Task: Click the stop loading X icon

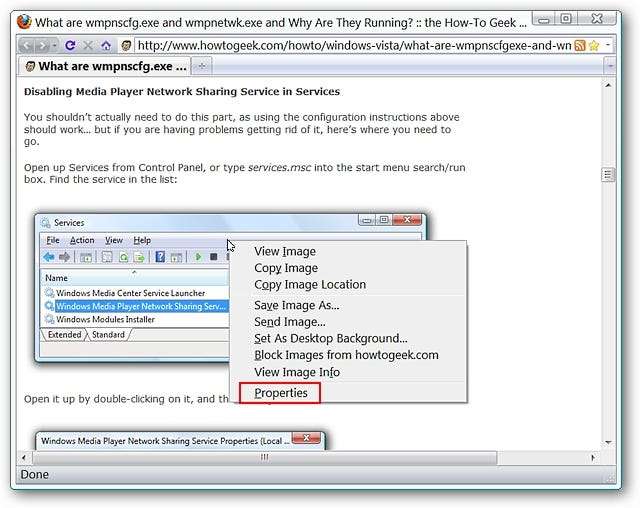Action: click(x=87, y=45)
